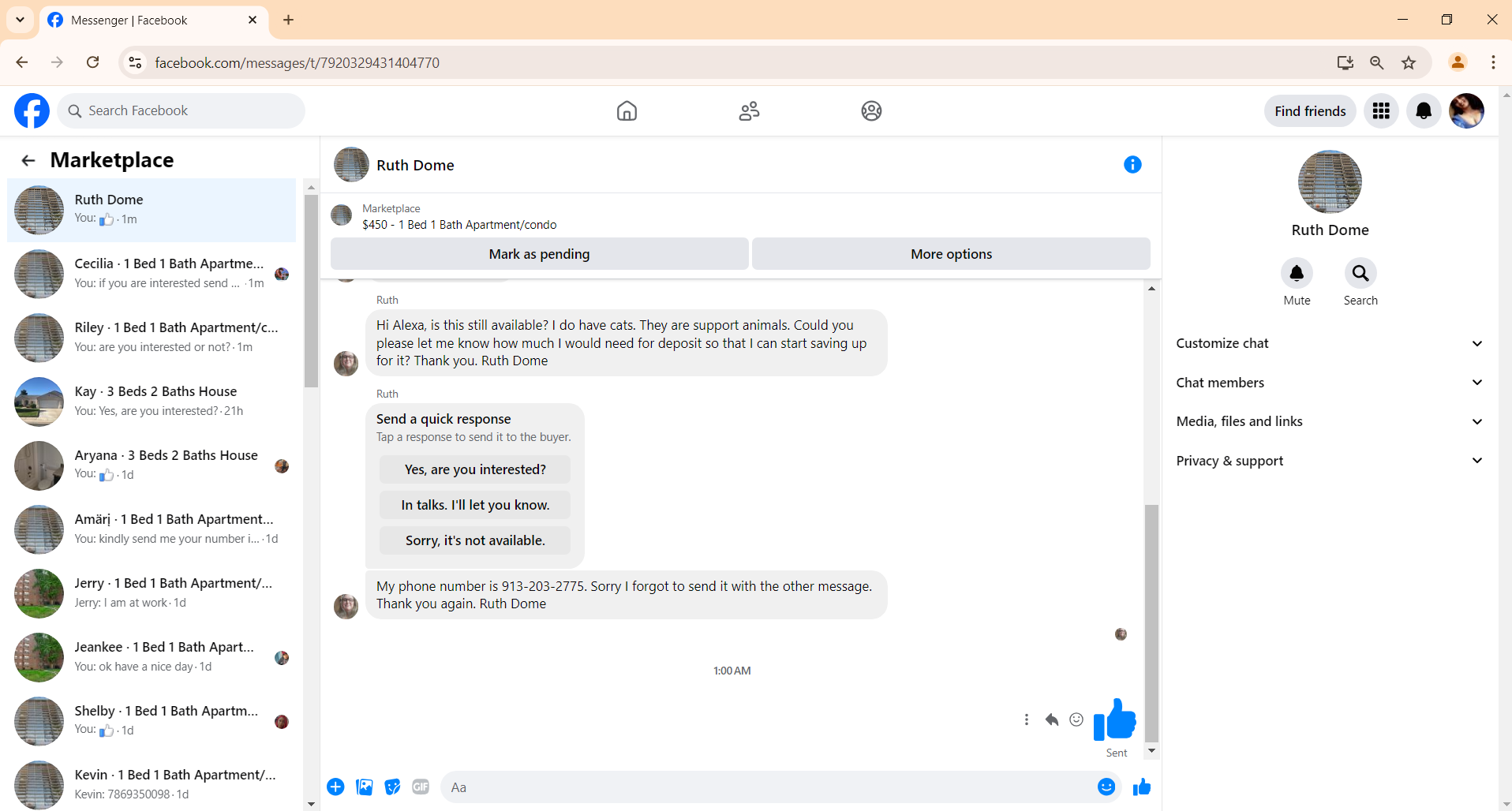Open emoji picker in message box
Screen dimensions: 1512x811
1106,787
